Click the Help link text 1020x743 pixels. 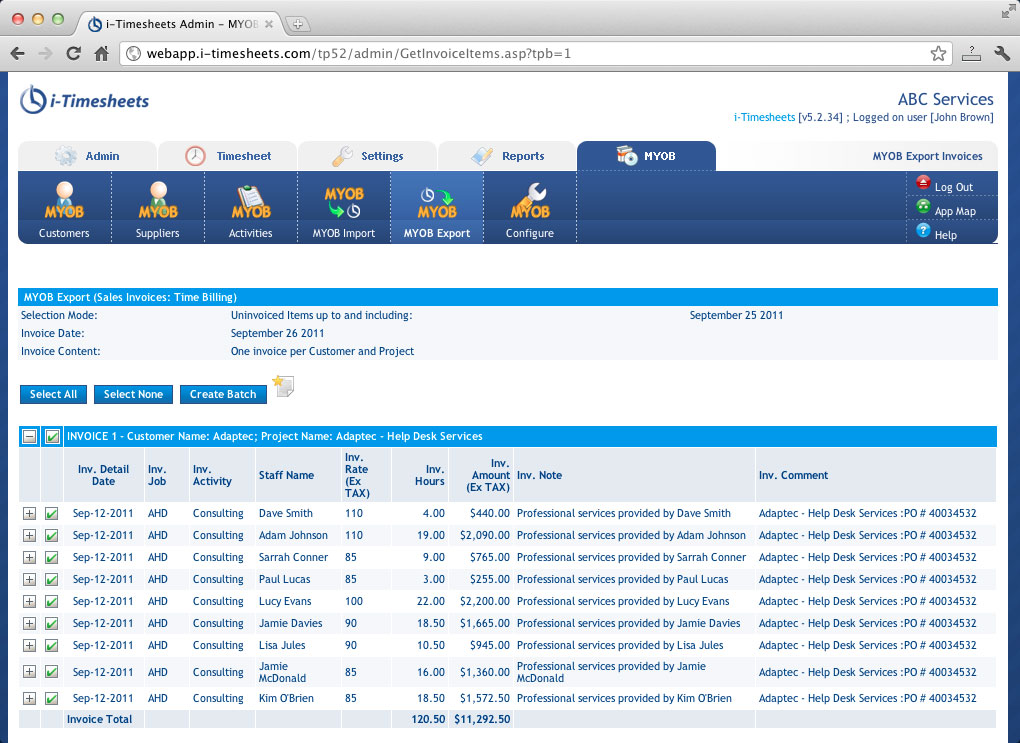point(945,236)
